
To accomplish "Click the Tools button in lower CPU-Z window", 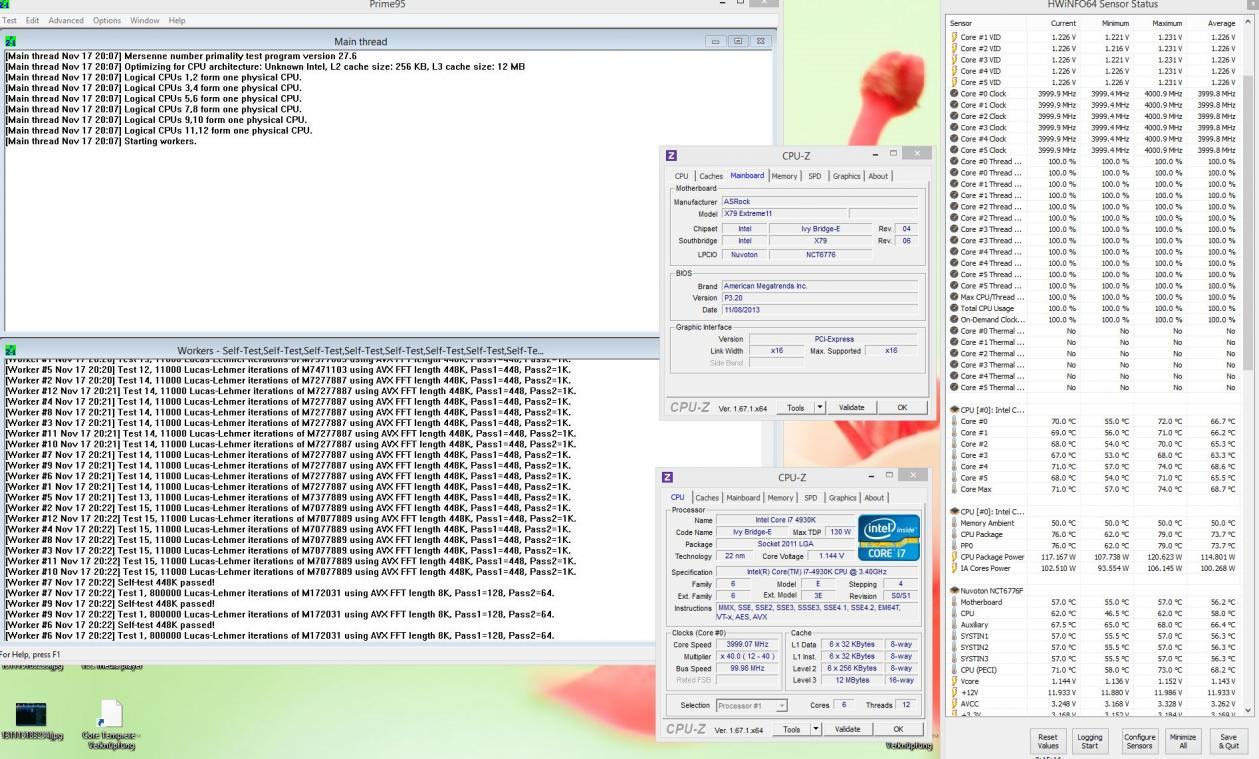I will click(791, 730).
